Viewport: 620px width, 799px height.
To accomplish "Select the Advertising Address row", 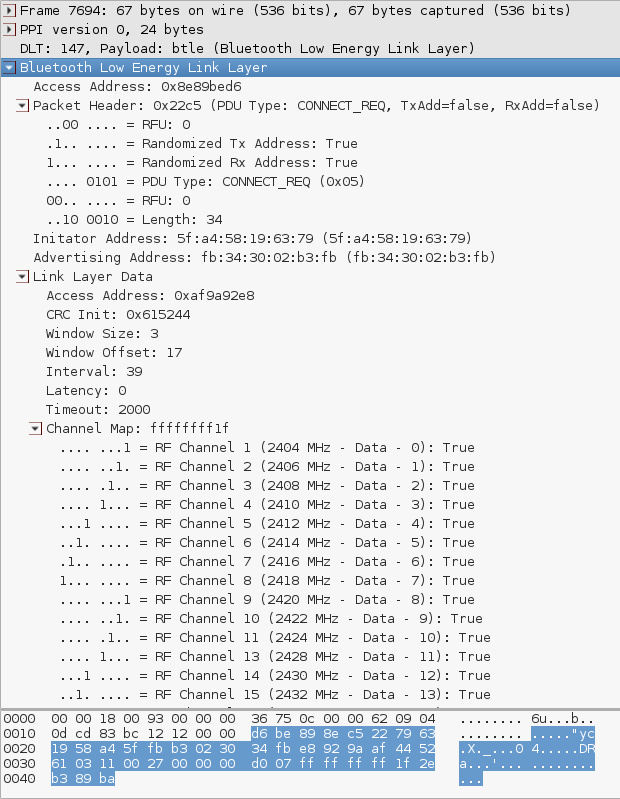I will point(264,257).
